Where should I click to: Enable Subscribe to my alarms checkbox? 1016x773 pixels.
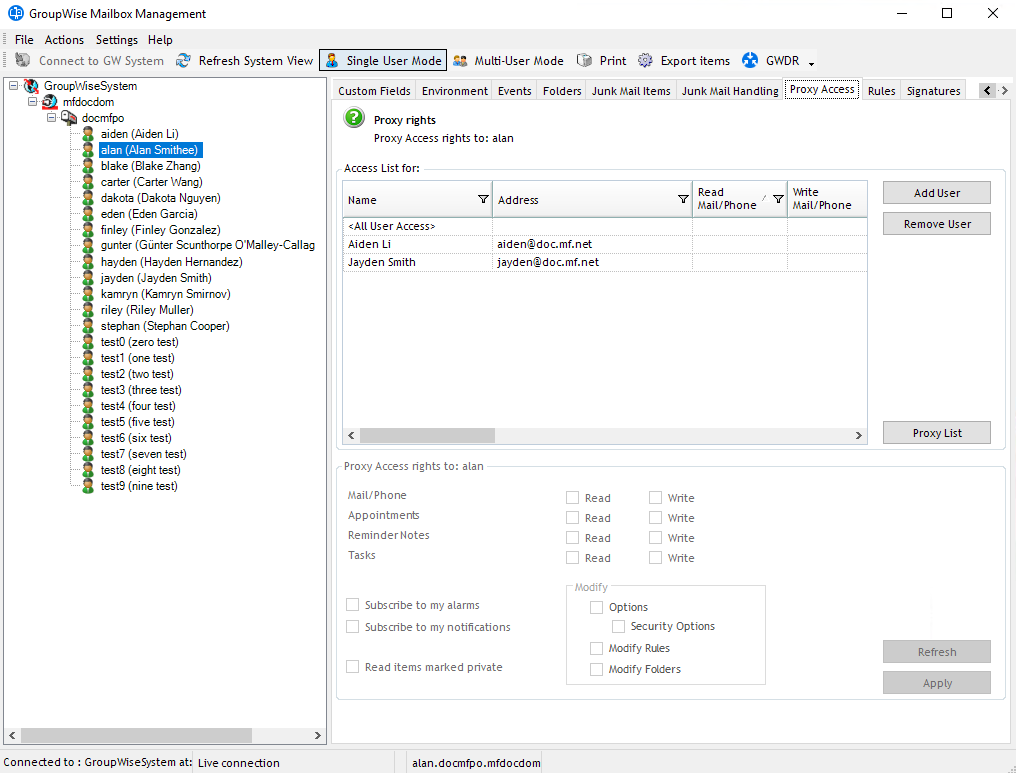(353, 605)
